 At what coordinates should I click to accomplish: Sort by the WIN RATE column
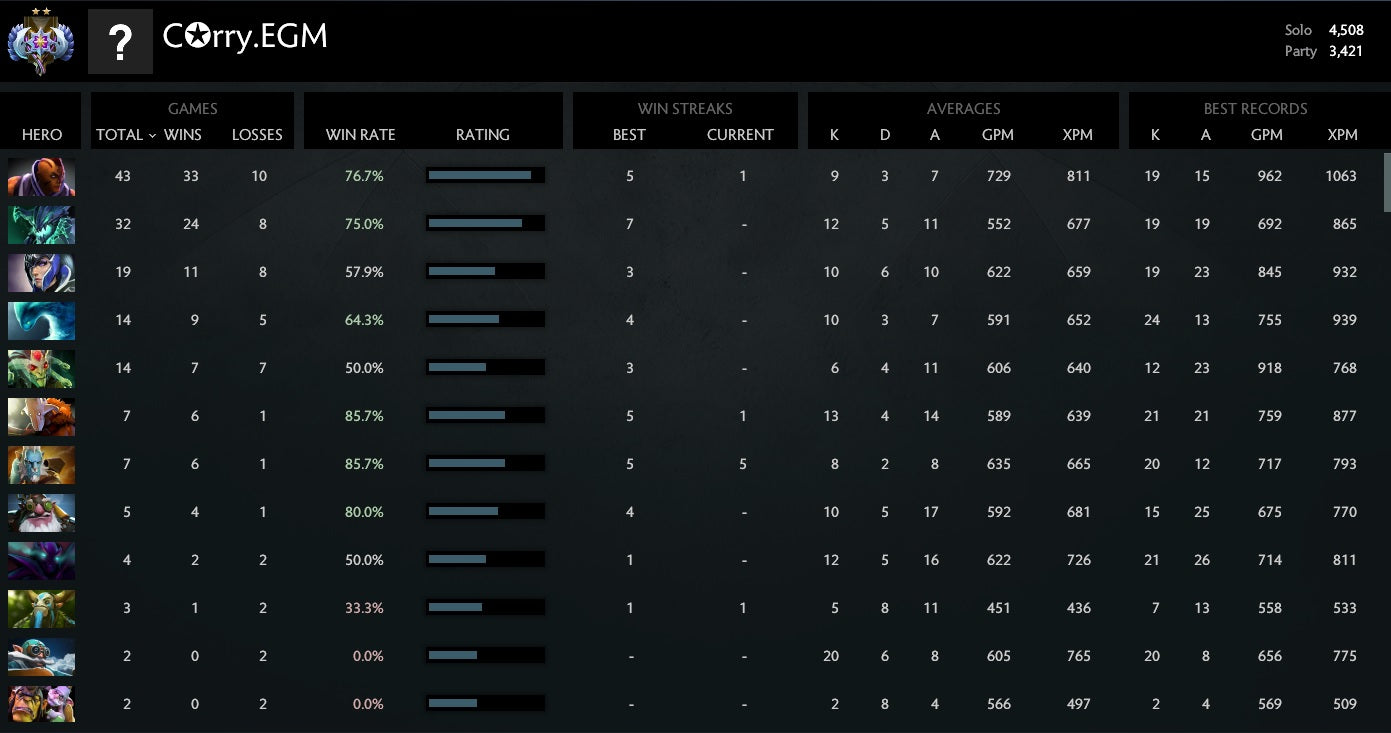[360, 135]
